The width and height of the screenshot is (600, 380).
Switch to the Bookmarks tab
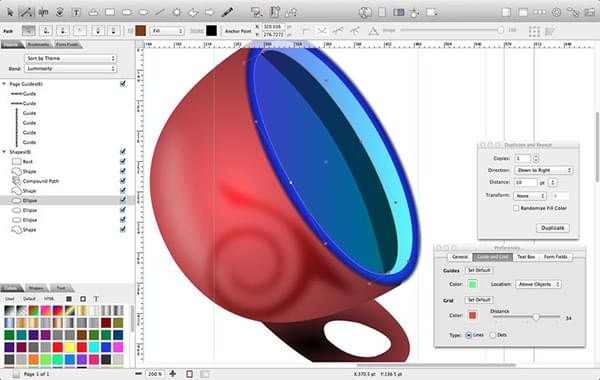pos(38,45)
